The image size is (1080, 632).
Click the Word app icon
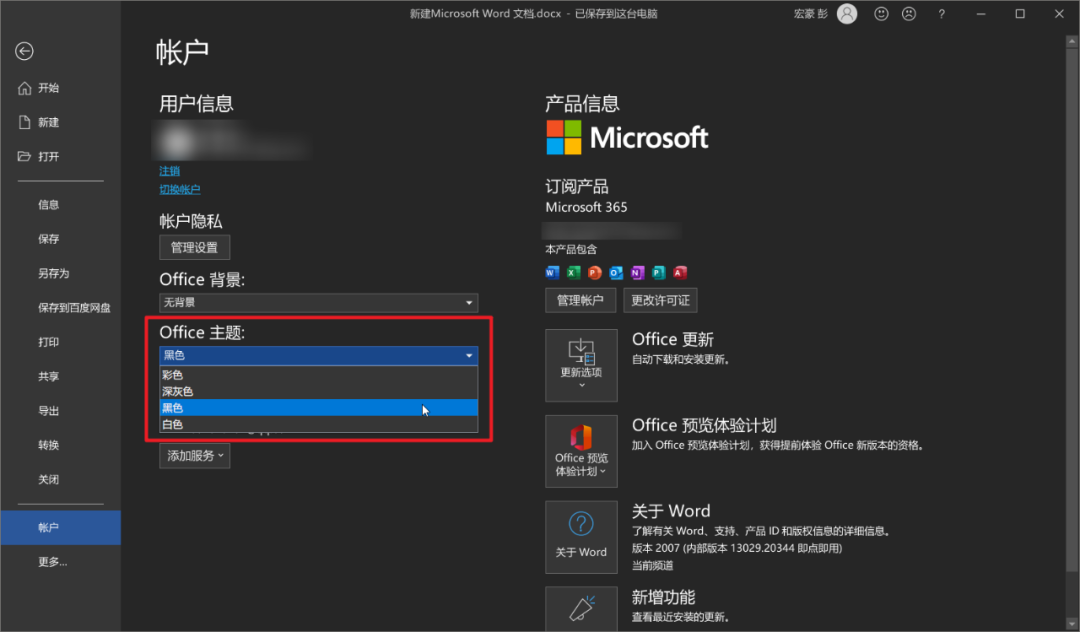[x=552, y=273]
